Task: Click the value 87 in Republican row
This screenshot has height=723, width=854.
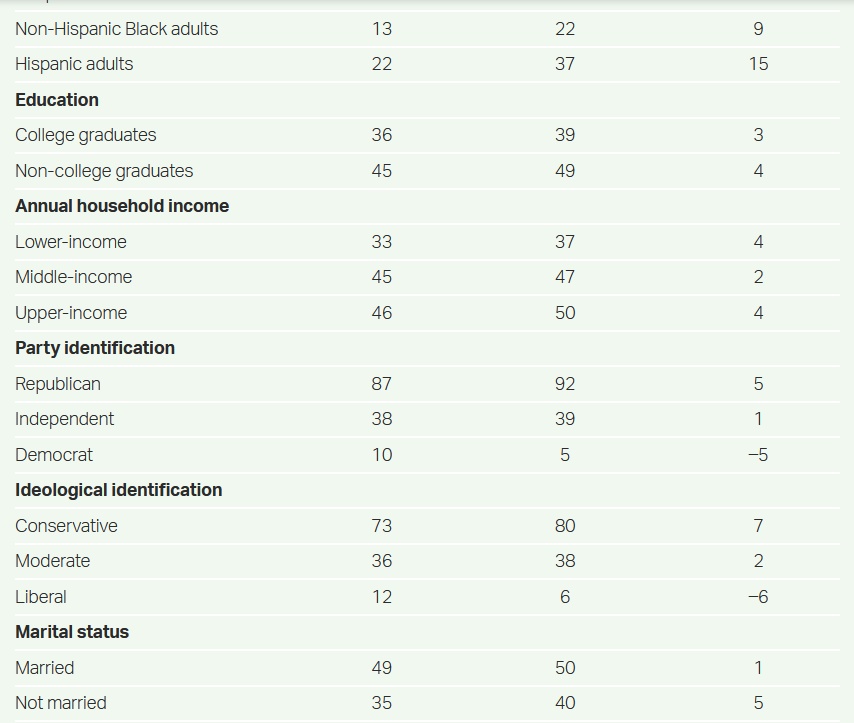Action: tap(381, 384)
